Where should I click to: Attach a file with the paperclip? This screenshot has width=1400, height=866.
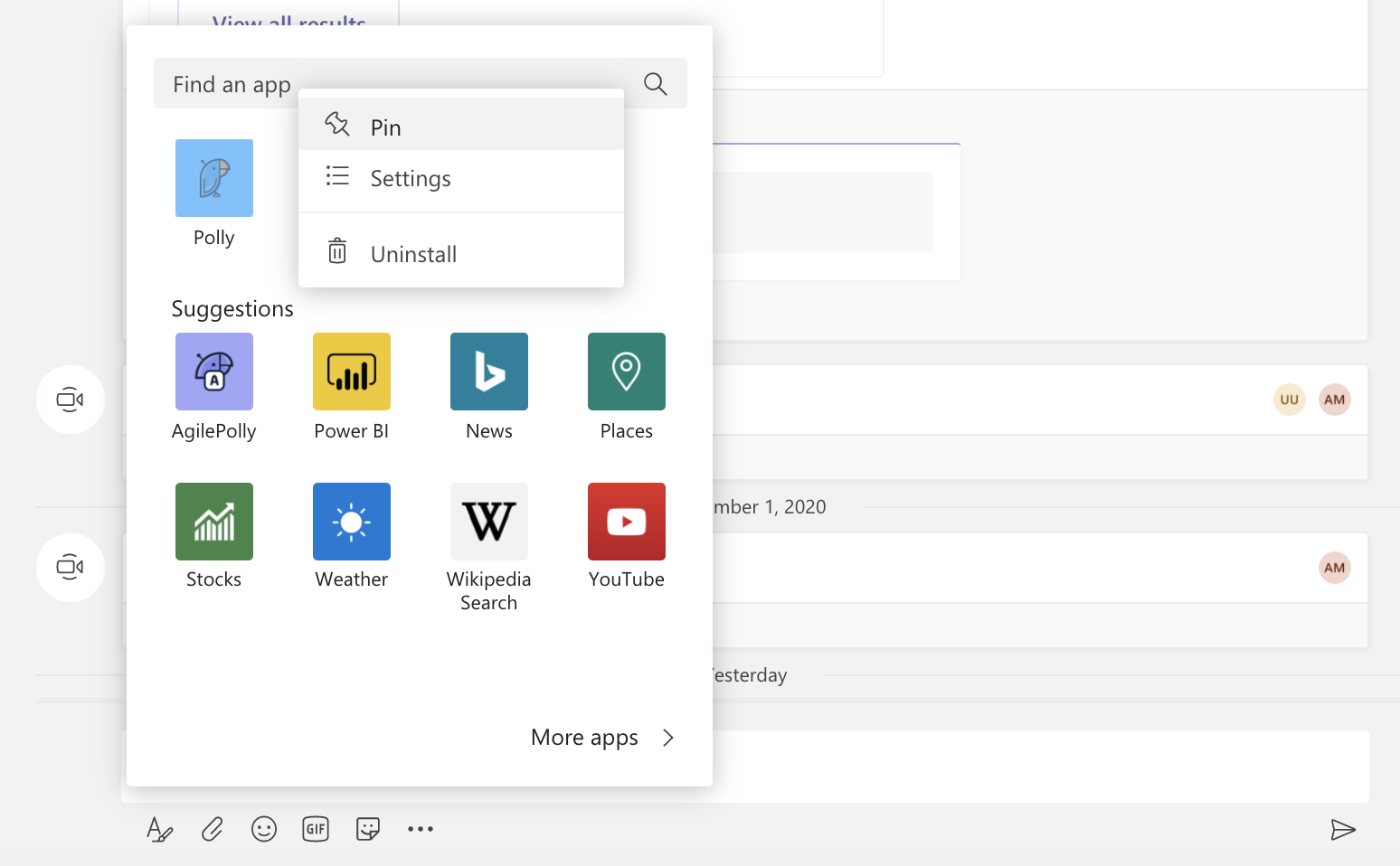(212, 829)
